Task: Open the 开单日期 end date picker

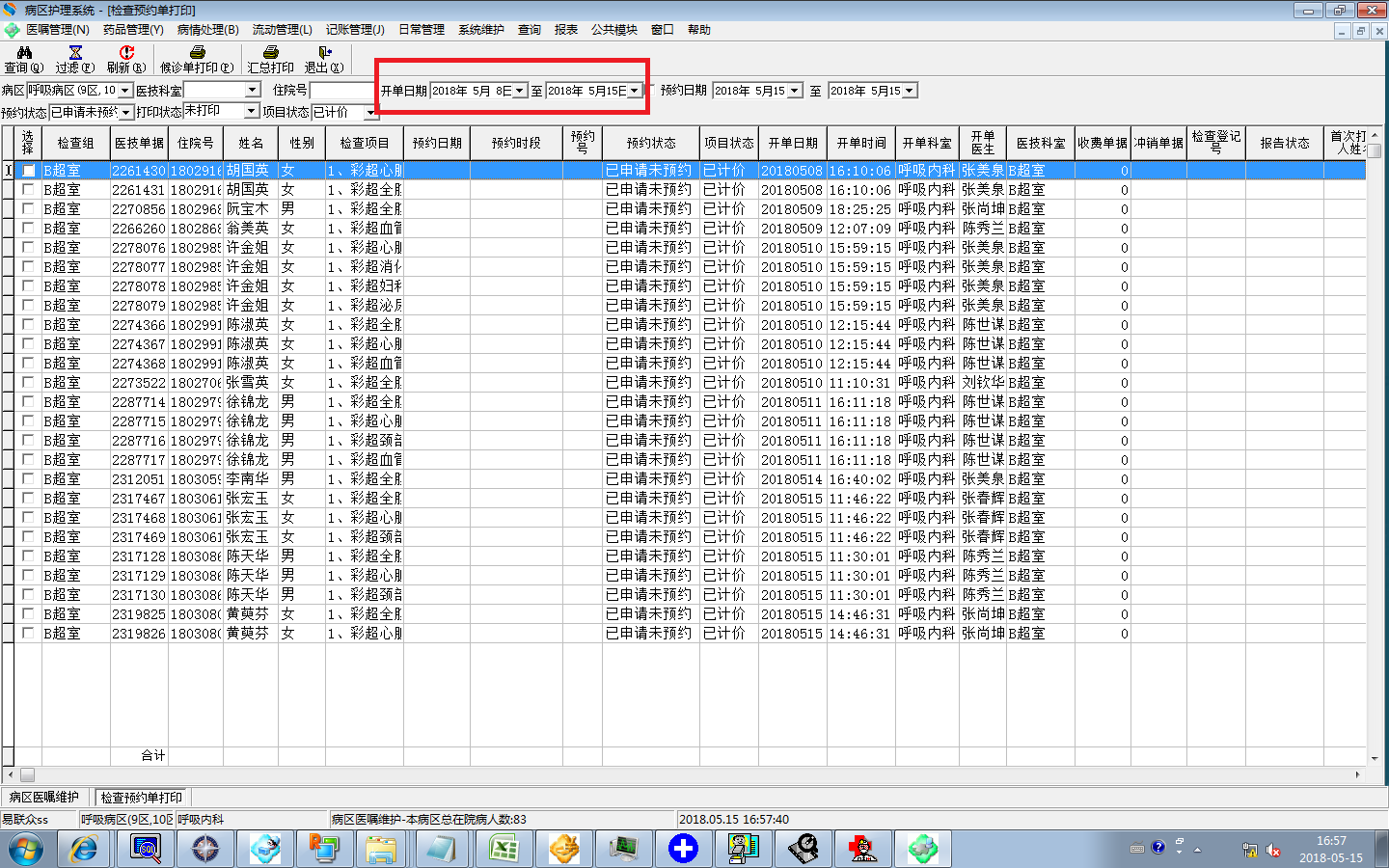Action: [x=634, y=91]
